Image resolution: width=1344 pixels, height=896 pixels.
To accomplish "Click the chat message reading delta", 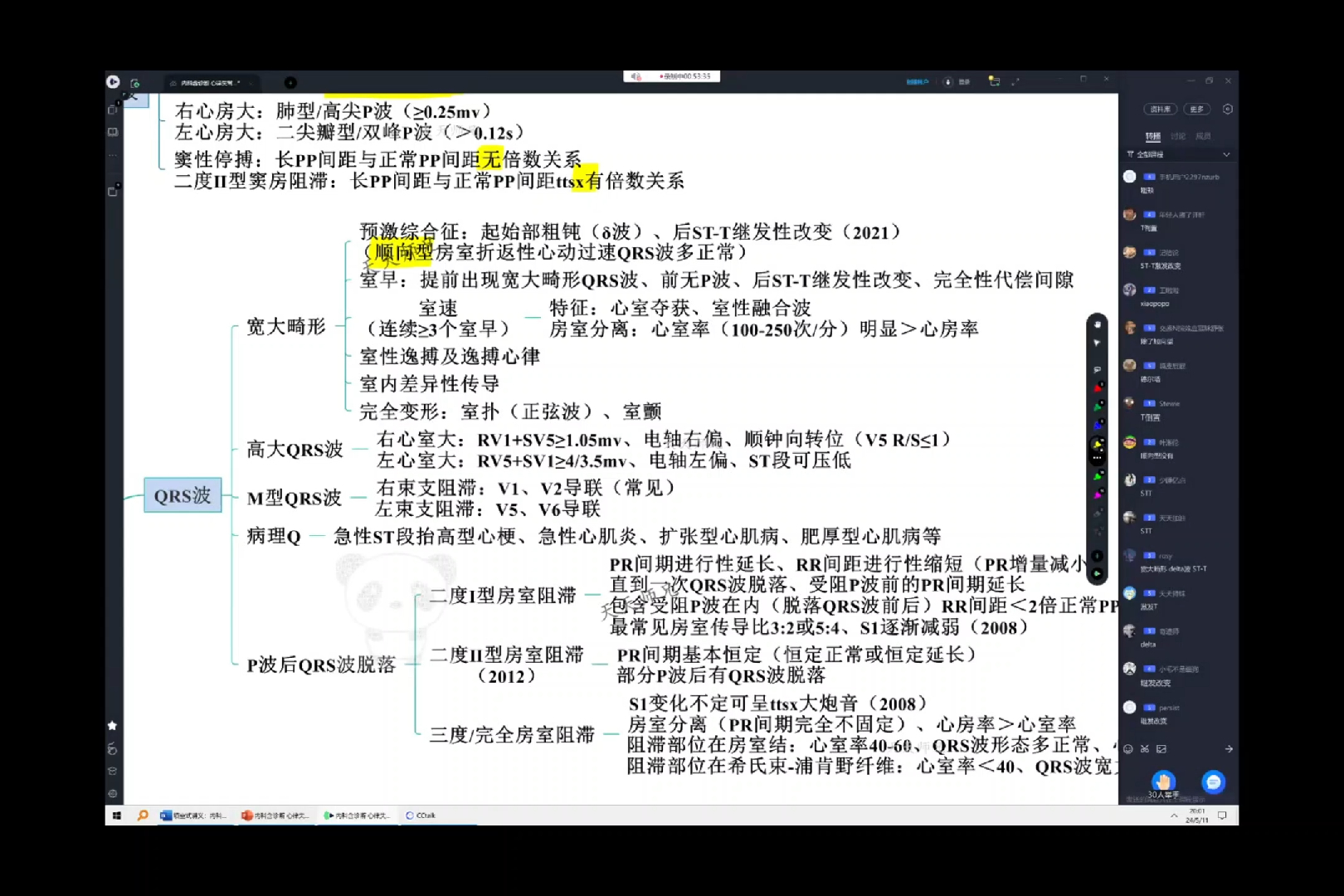I will pyautogui.click(x=1148, y=644).
